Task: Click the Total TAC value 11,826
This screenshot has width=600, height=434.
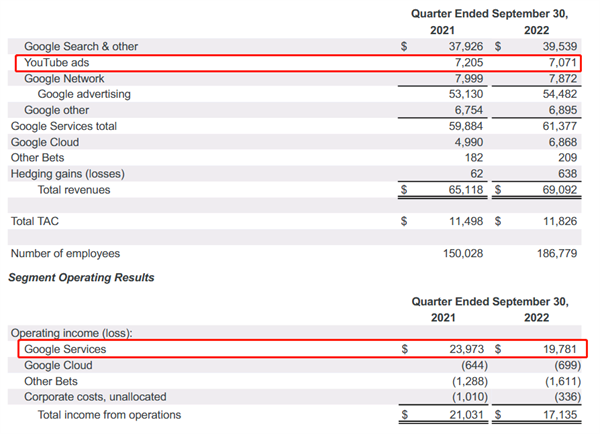Action: (x=560, y=221)
